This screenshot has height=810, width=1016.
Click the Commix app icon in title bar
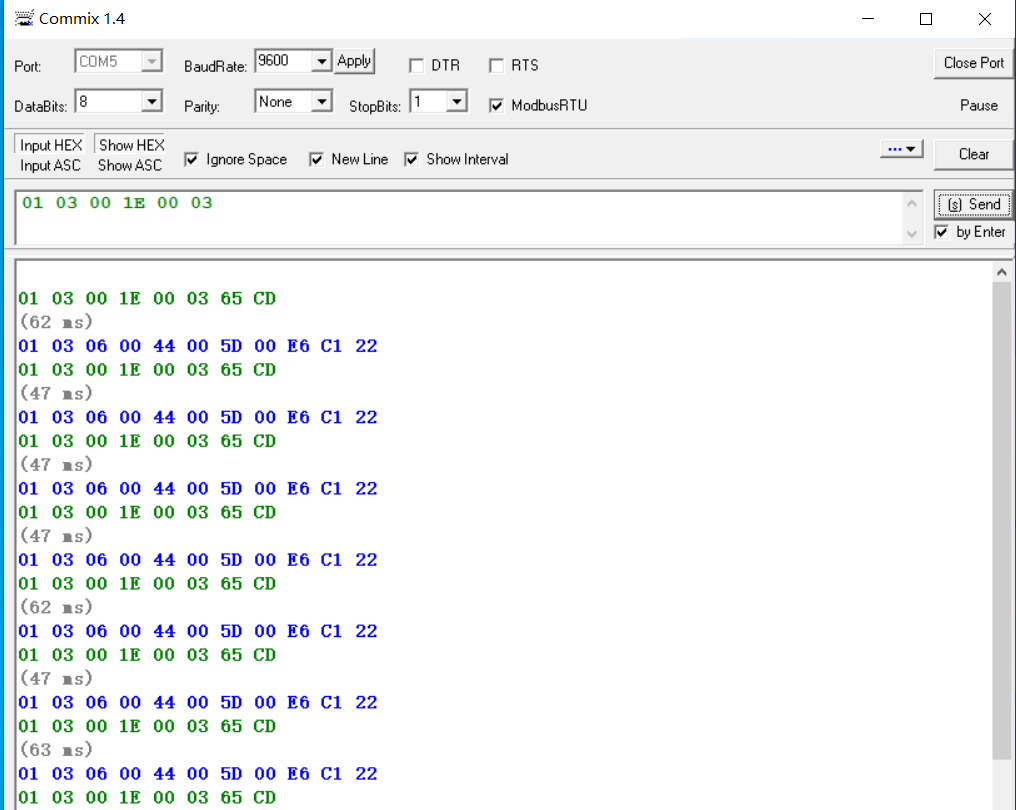(24, 19)
